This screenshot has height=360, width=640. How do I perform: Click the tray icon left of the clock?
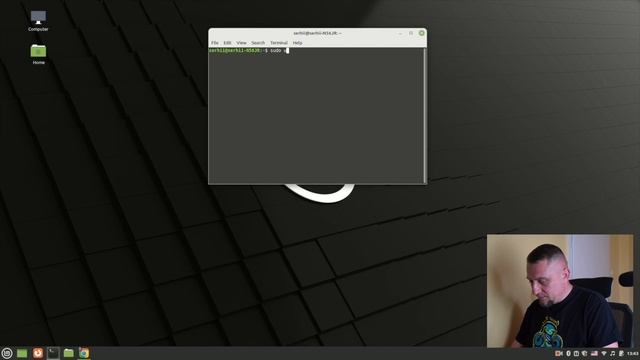click(621, 353)
